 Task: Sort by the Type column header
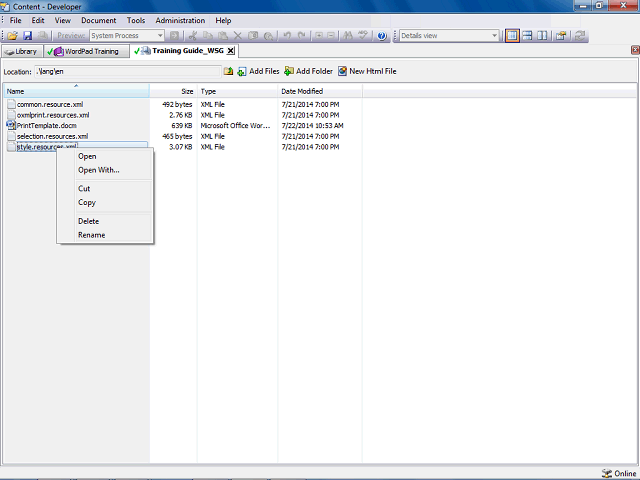(238, 91)
